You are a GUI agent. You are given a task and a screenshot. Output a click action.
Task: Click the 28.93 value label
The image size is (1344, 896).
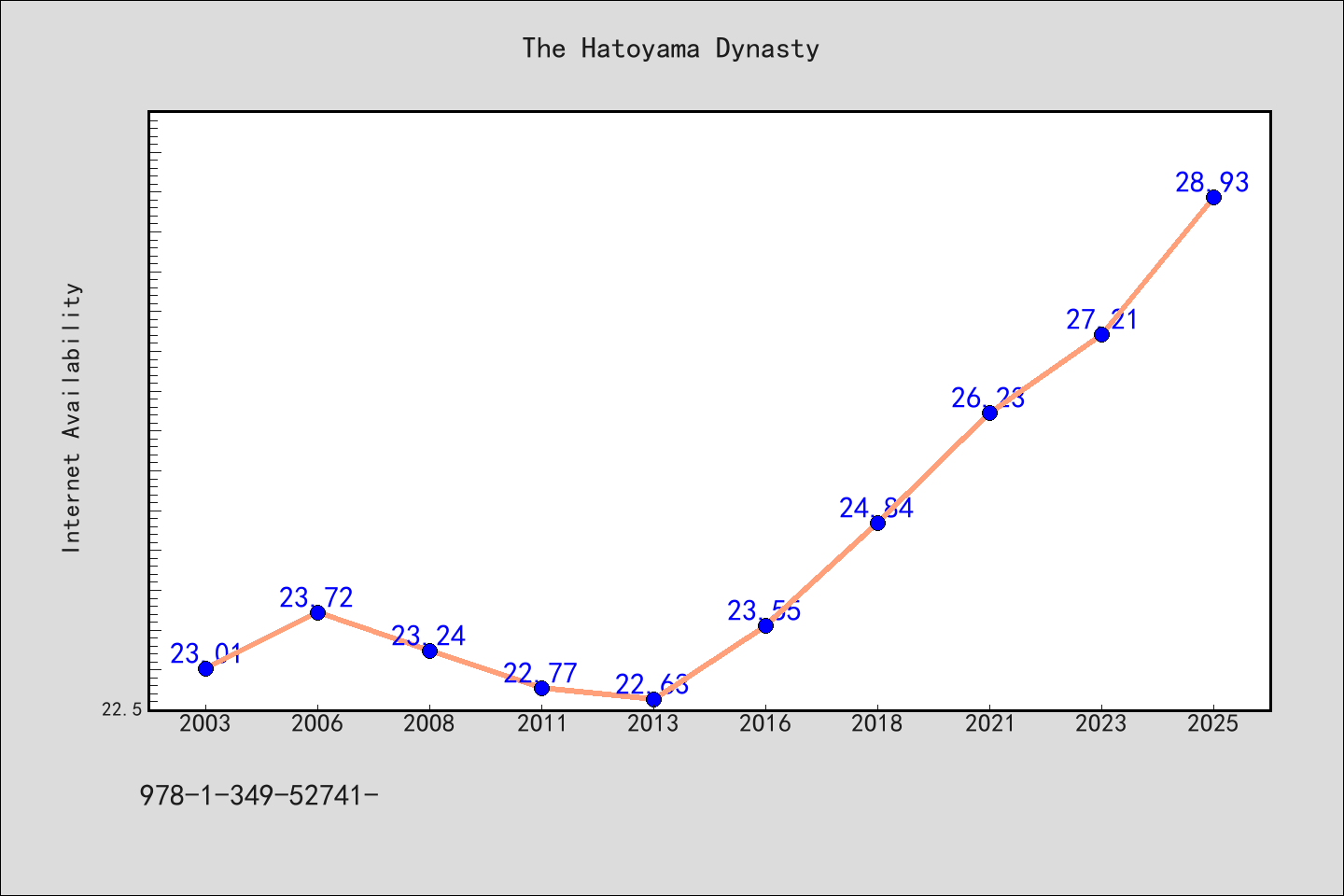point(1212,182)
